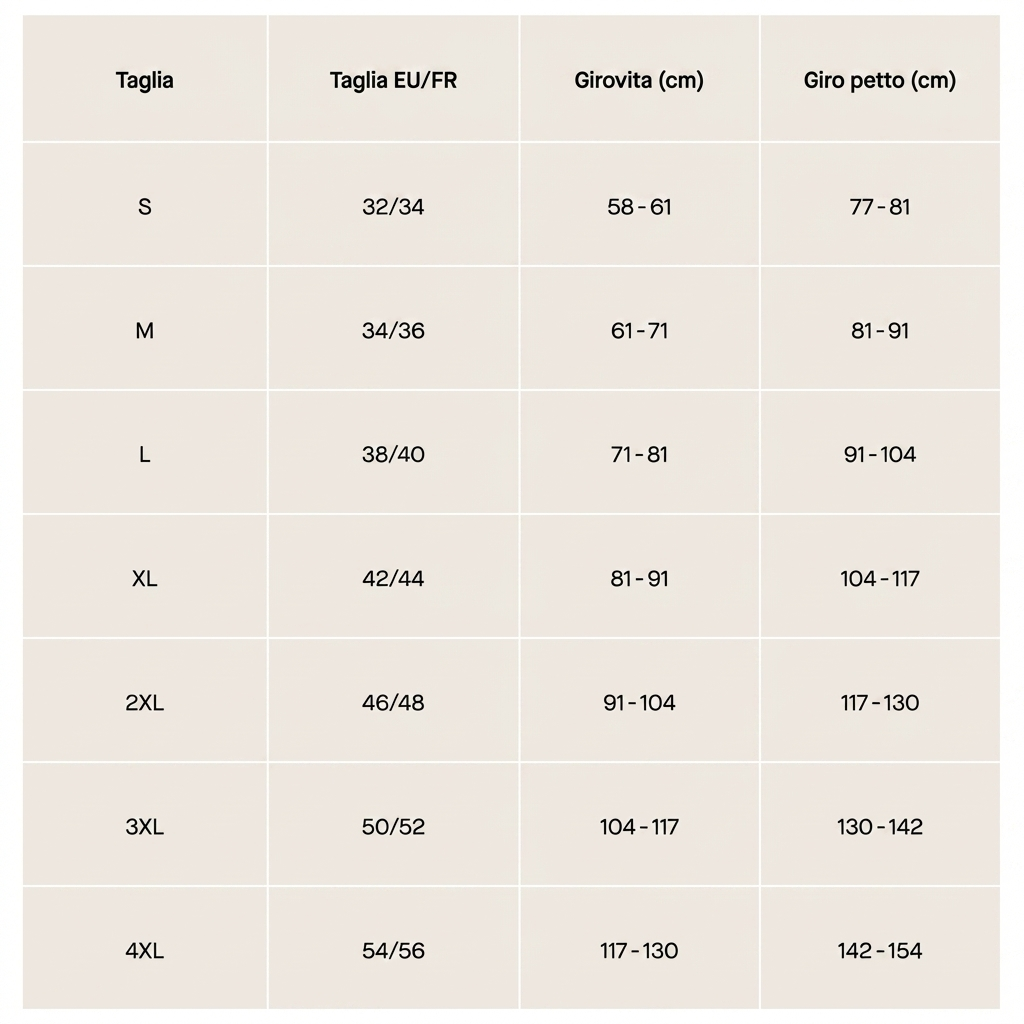1024x1024 pixels.
Task: Click the Girovita (cm) header
Action: click(639, 80)
